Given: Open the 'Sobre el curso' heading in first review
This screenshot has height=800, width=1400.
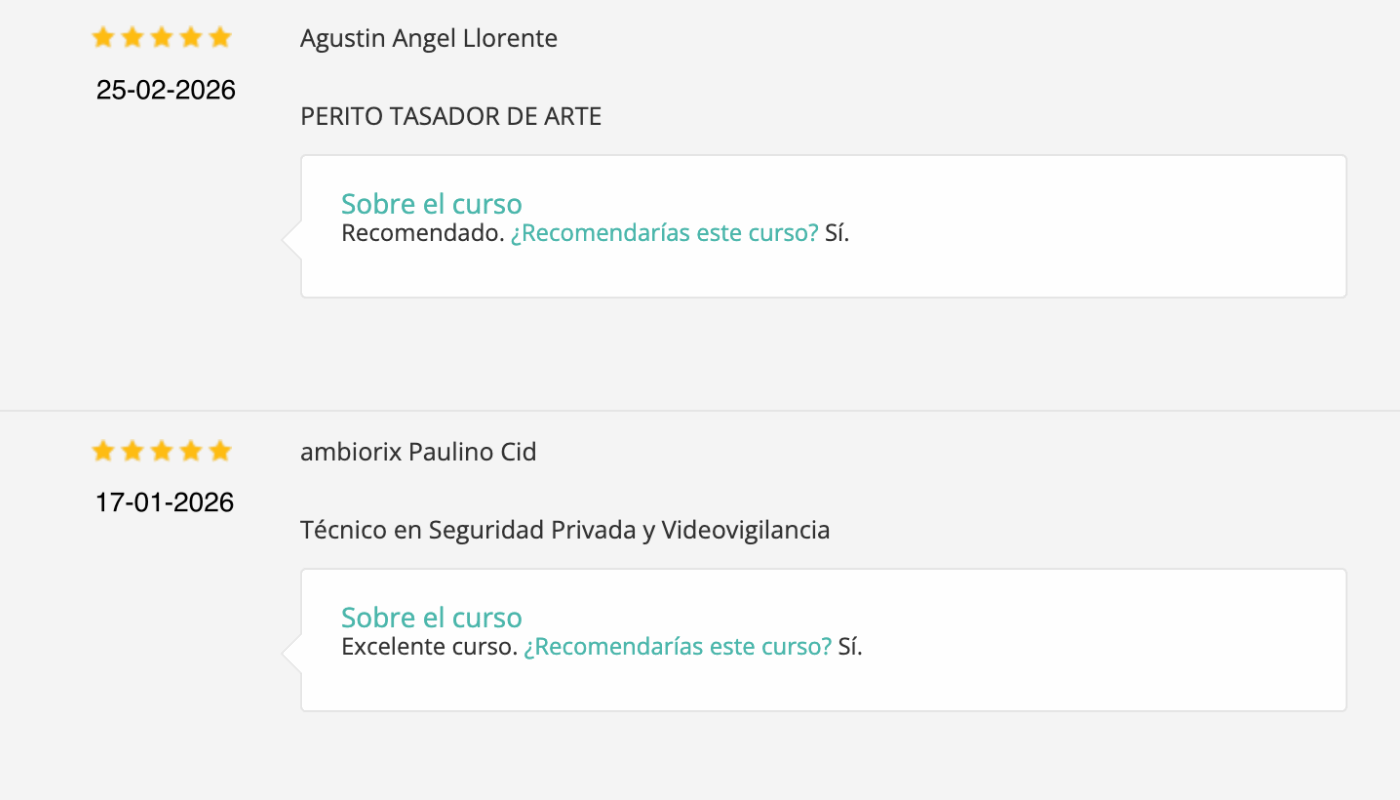Looking at the screenshot, I should pos(431,203).
